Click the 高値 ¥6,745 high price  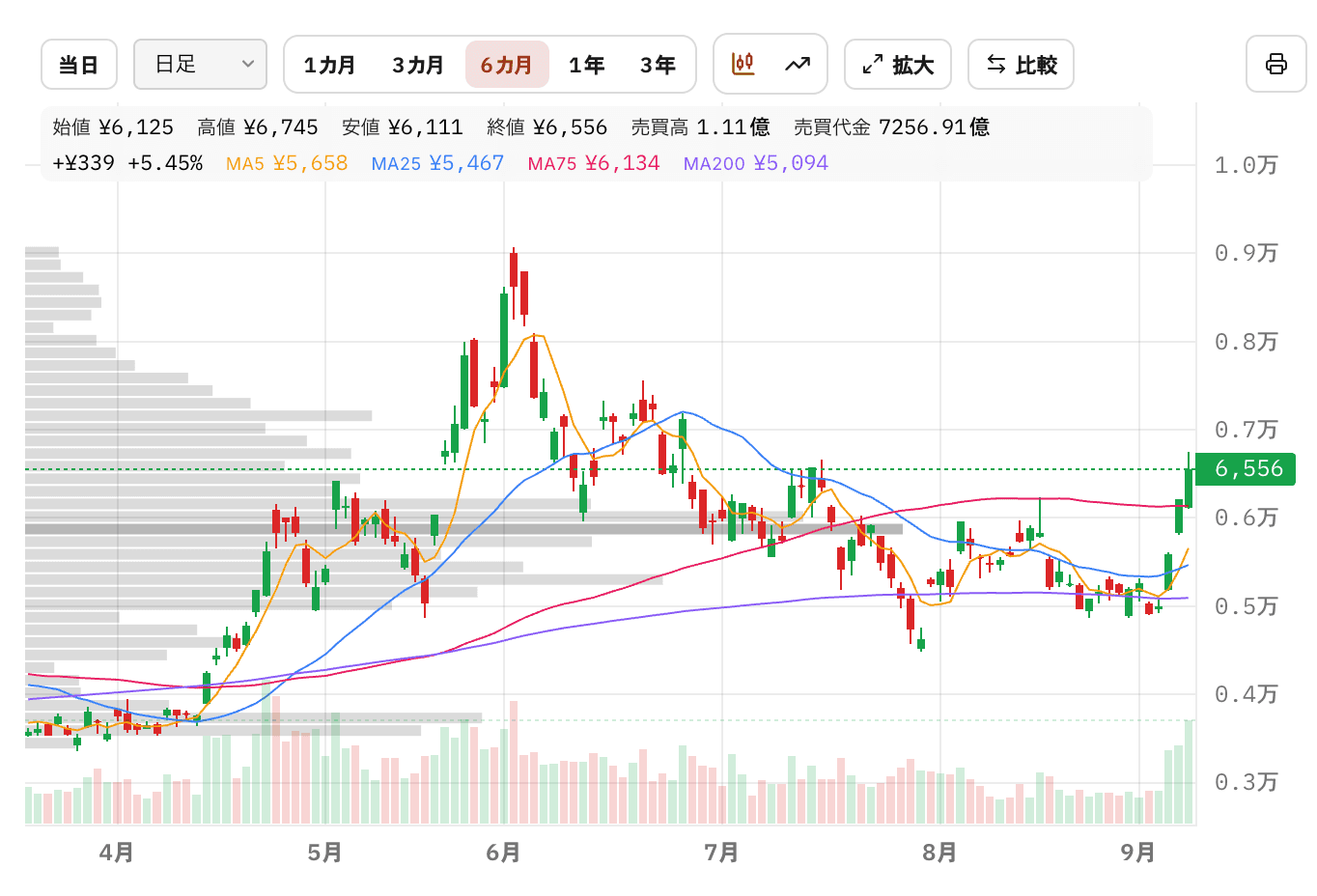click(258, 127)
